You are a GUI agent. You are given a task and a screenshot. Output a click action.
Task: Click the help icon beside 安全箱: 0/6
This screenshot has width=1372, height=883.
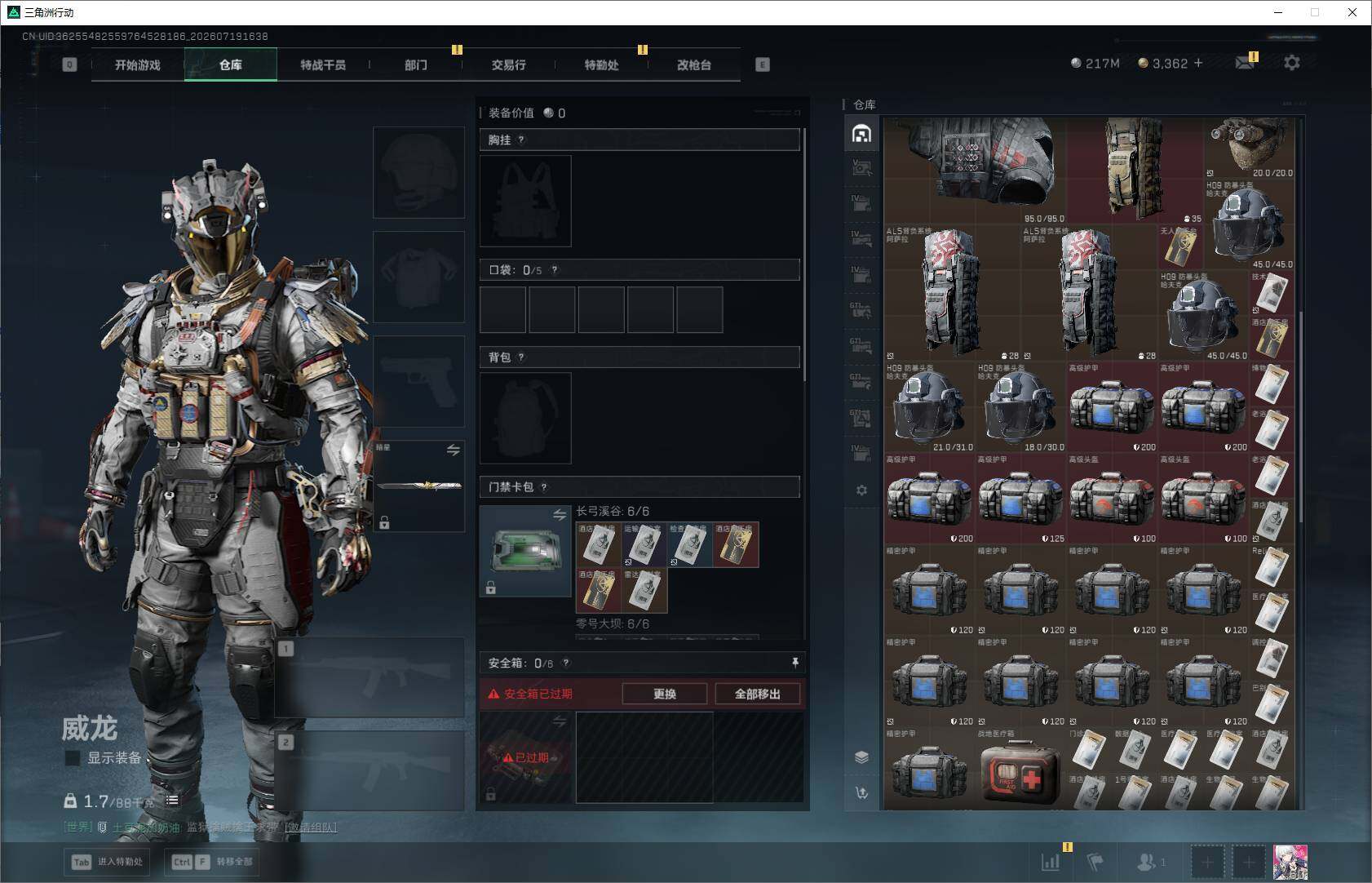pyautogui.click(x=566, y=663)
